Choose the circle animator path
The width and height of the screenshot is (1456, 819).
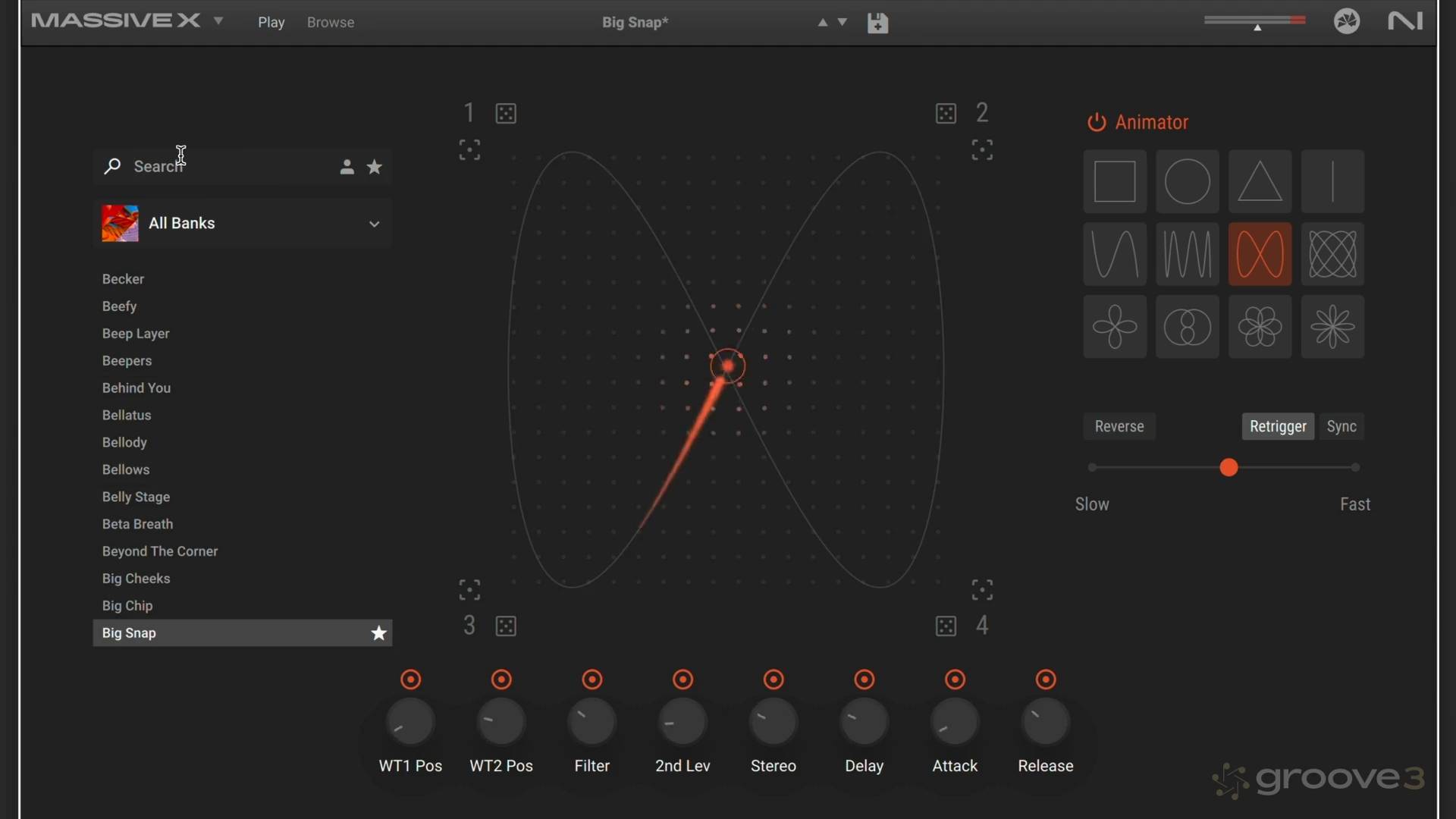tap(1187, 181)
